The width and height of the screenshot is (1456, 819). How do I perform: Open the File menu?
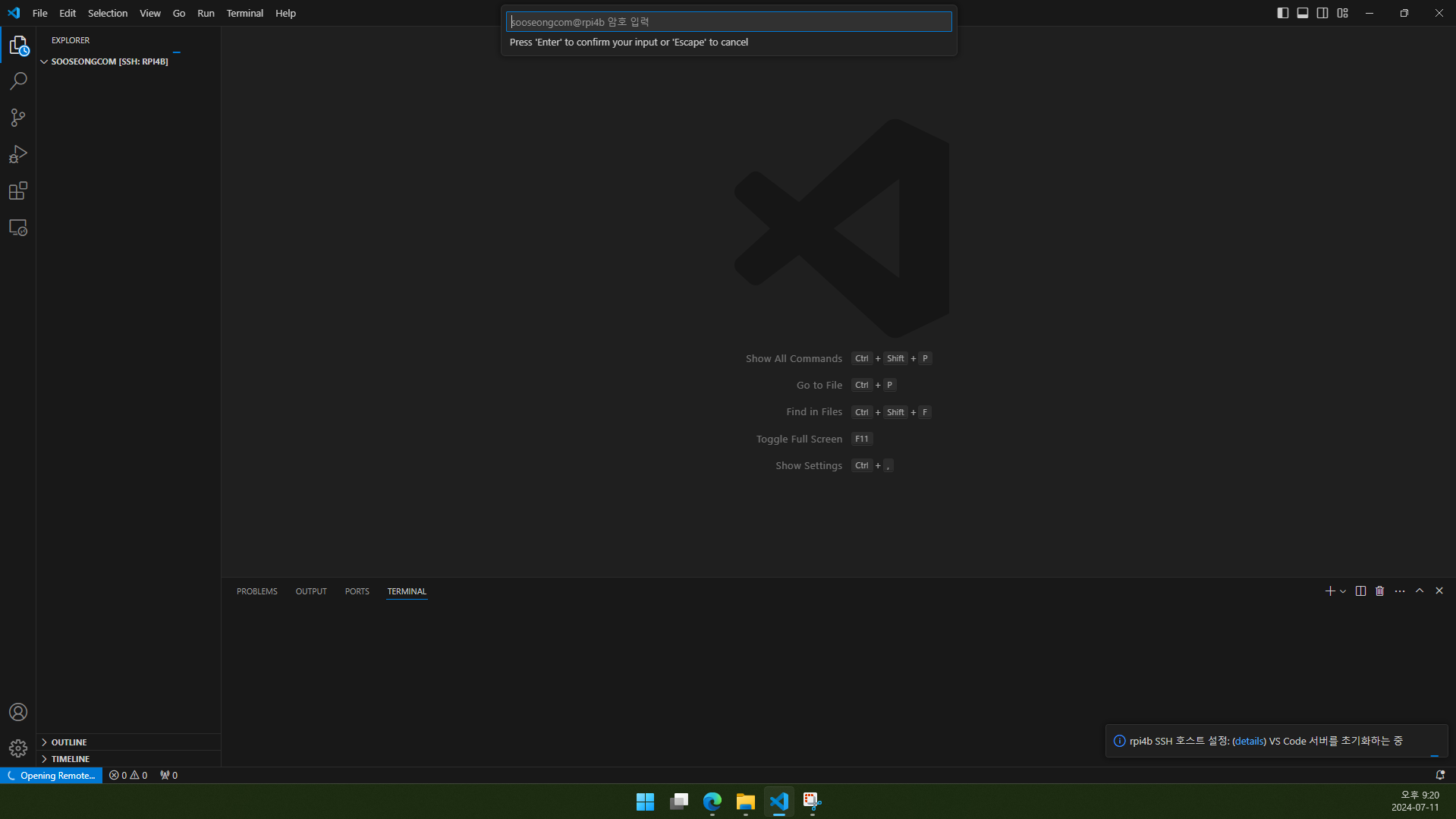click(x=40, y=13)
